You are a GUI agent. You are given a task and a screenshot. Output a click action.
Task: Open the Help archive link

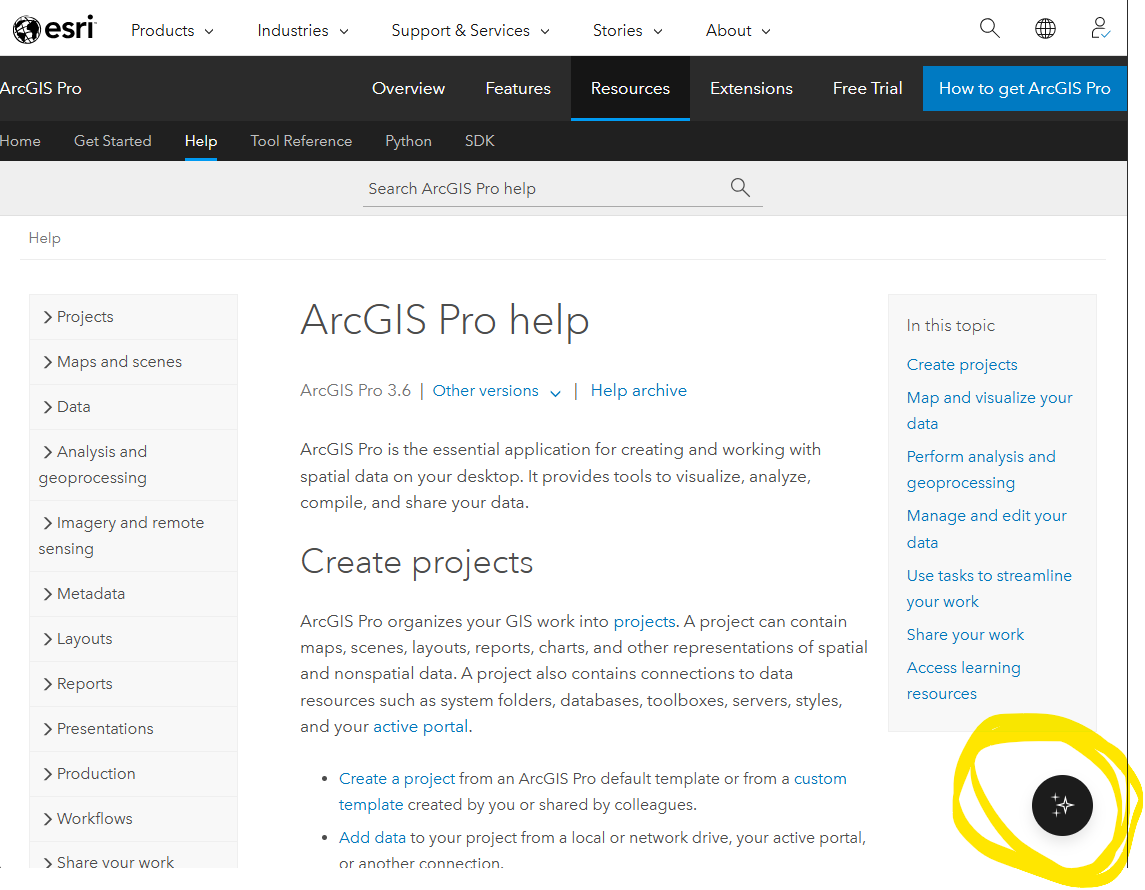[638, 391]
